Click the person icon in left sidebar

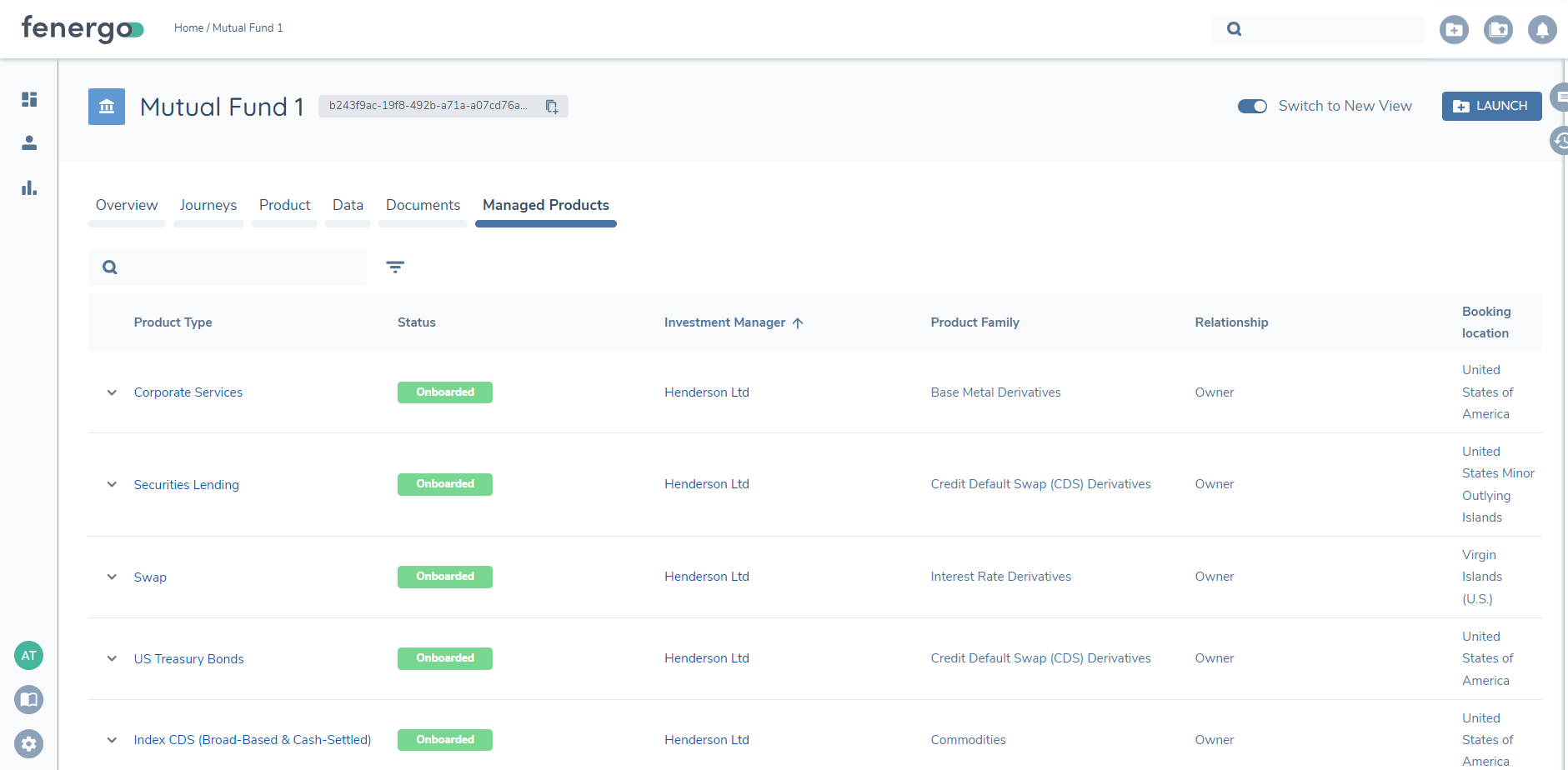pyautogui.click(x=29, y=143)
